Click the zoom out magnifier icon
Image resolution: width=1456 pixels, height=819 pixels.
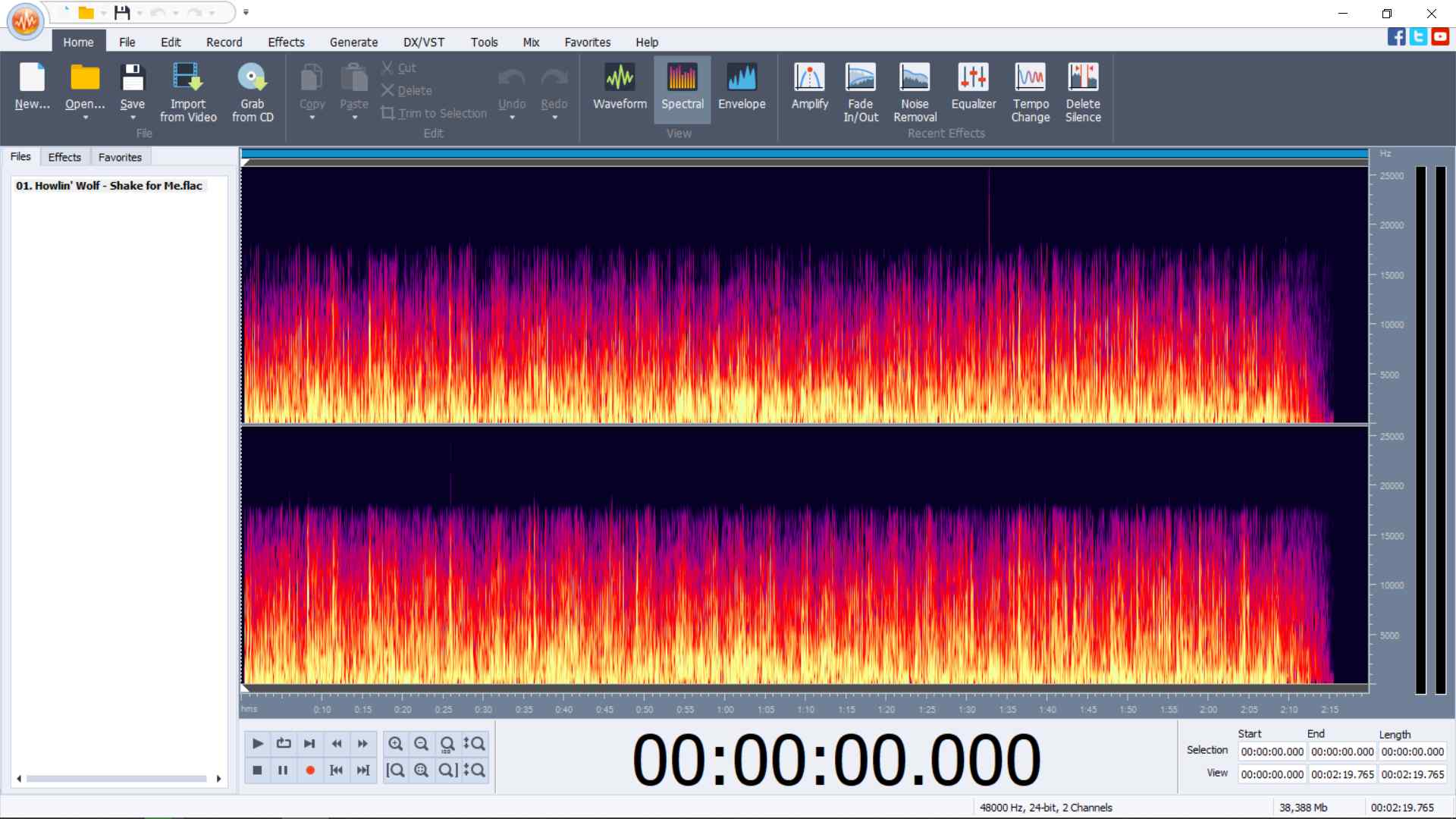click(422, 744)
